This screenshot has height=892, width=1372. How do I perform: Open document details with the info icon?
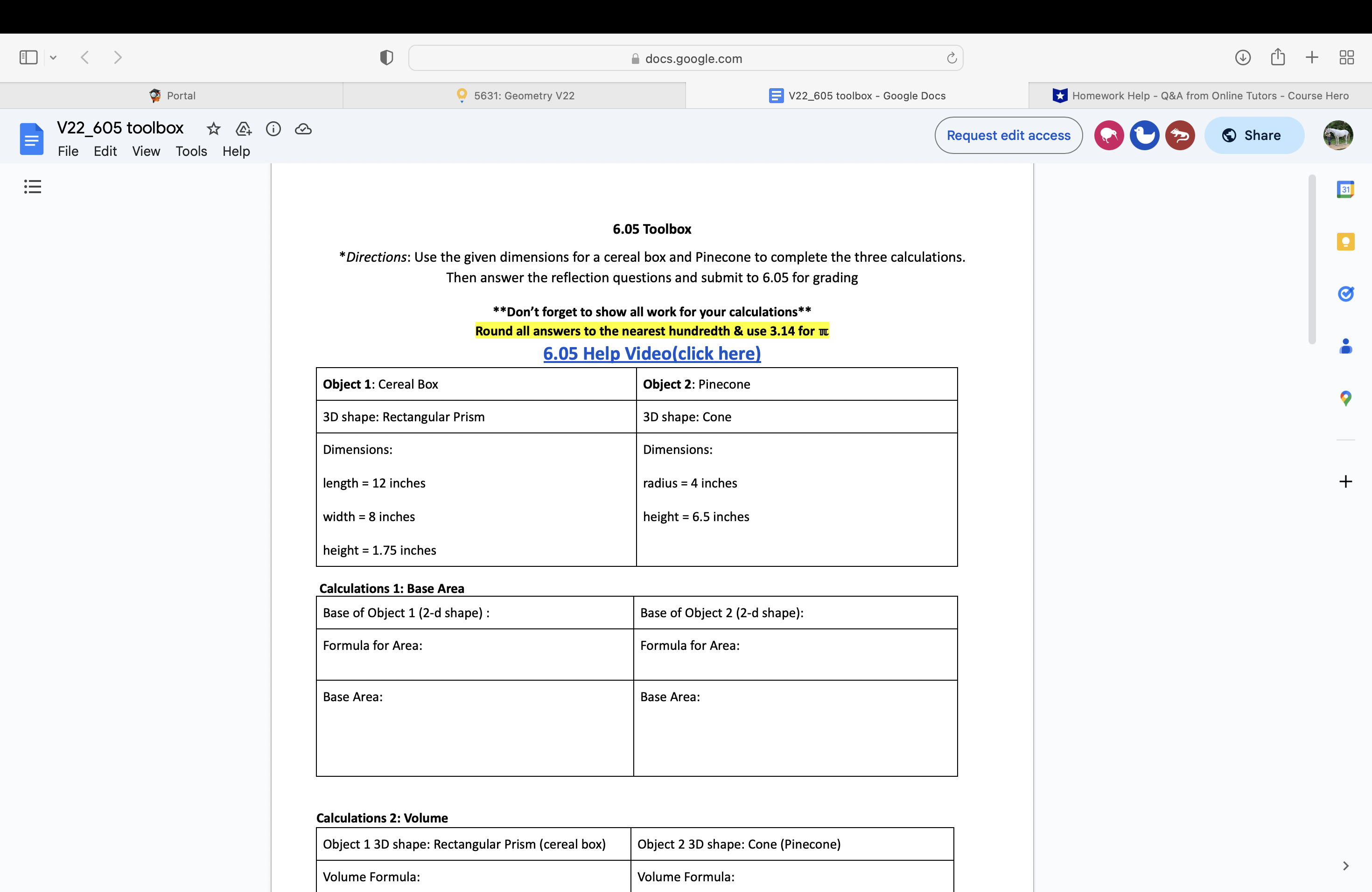274,129
